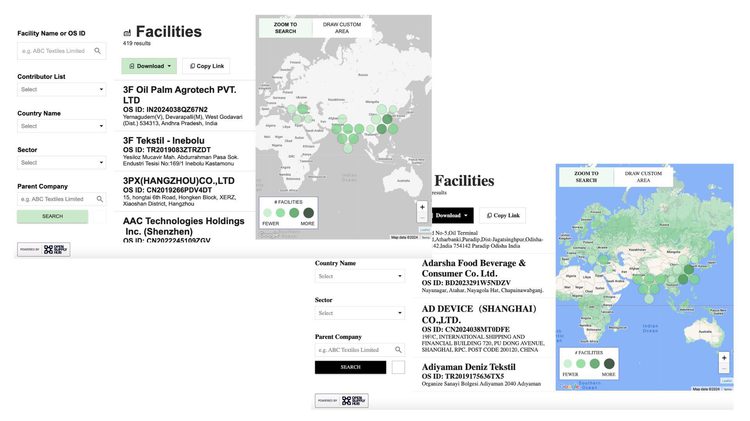Zoom out on the grey map with minus button
The width and height of the screenshot is (750, 421).
pyautogui.click(x=422, y=217)
